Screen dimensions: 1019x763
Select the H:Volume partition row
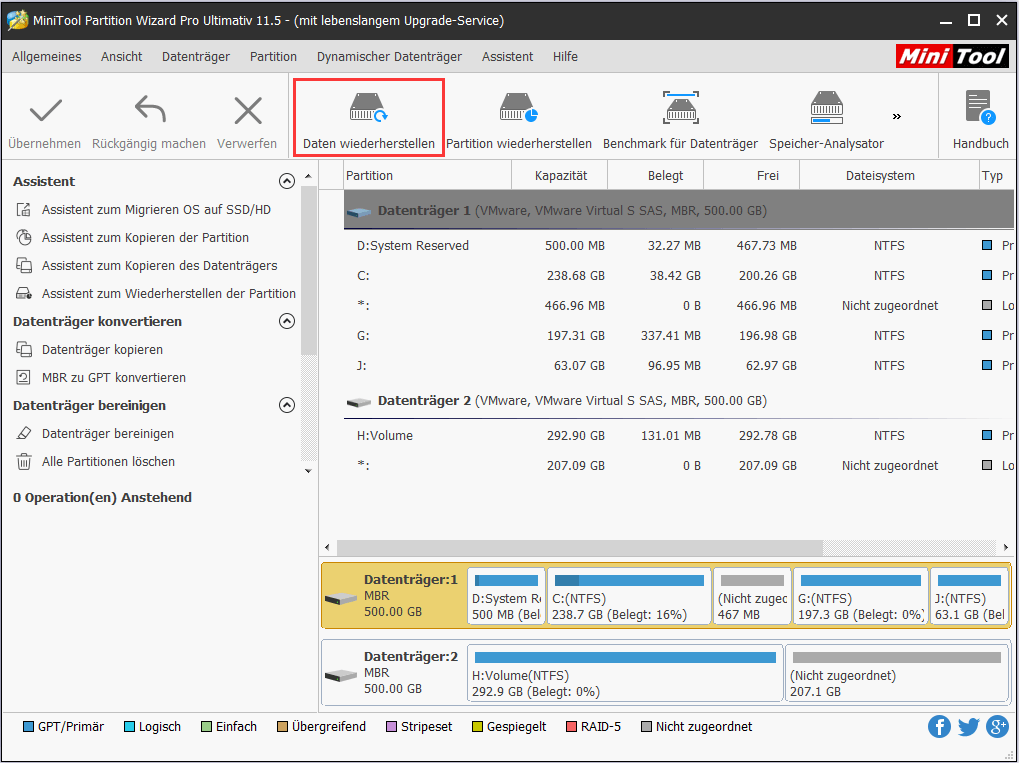click(x=678, y=435)
